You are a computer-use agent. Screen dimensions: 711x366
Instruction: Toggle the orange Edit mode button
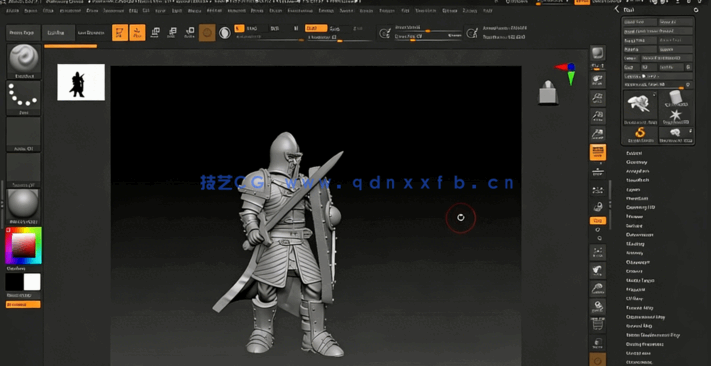[x=120, y=33]
